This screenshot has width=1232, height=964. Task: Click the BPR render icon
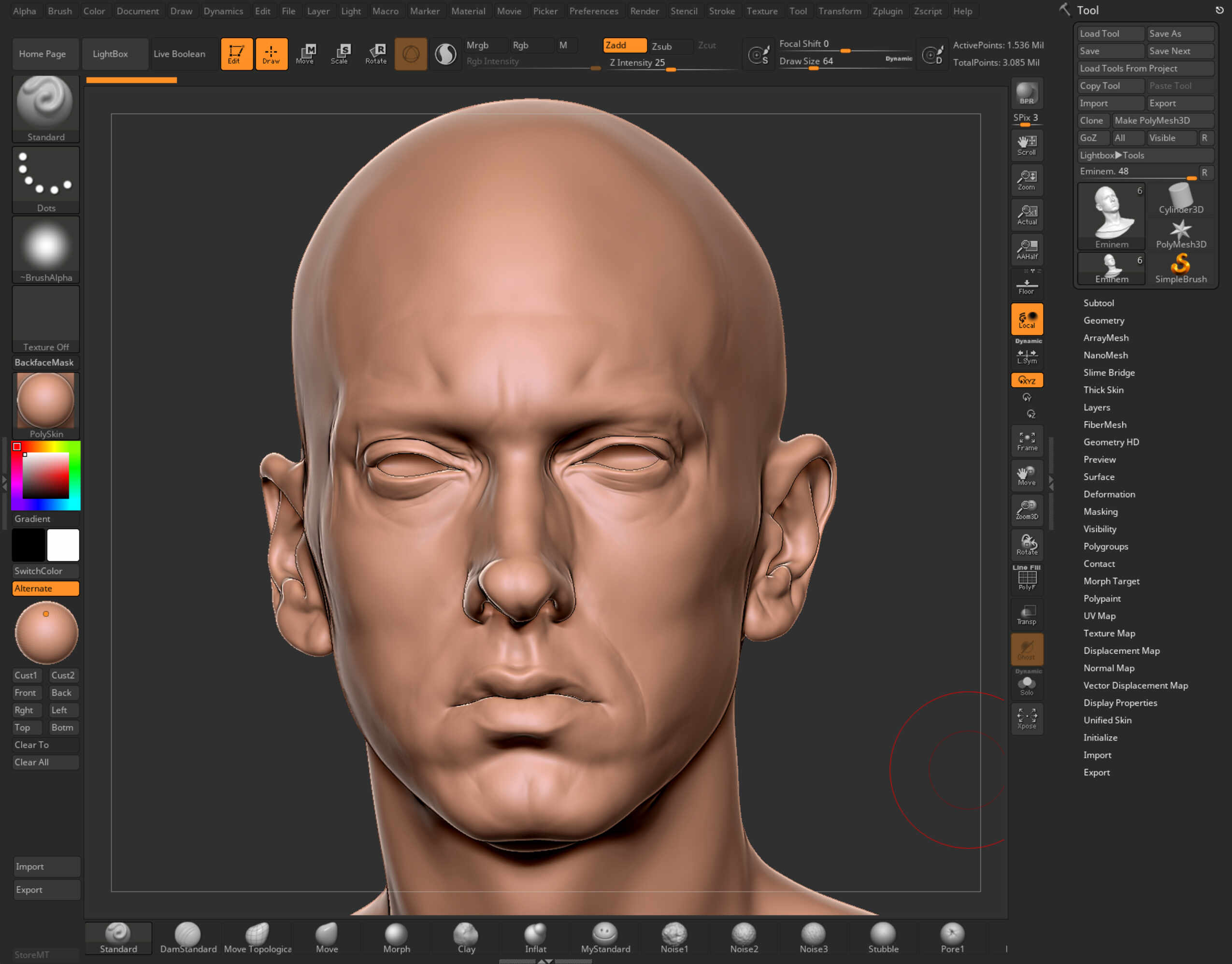[1026, 94]
